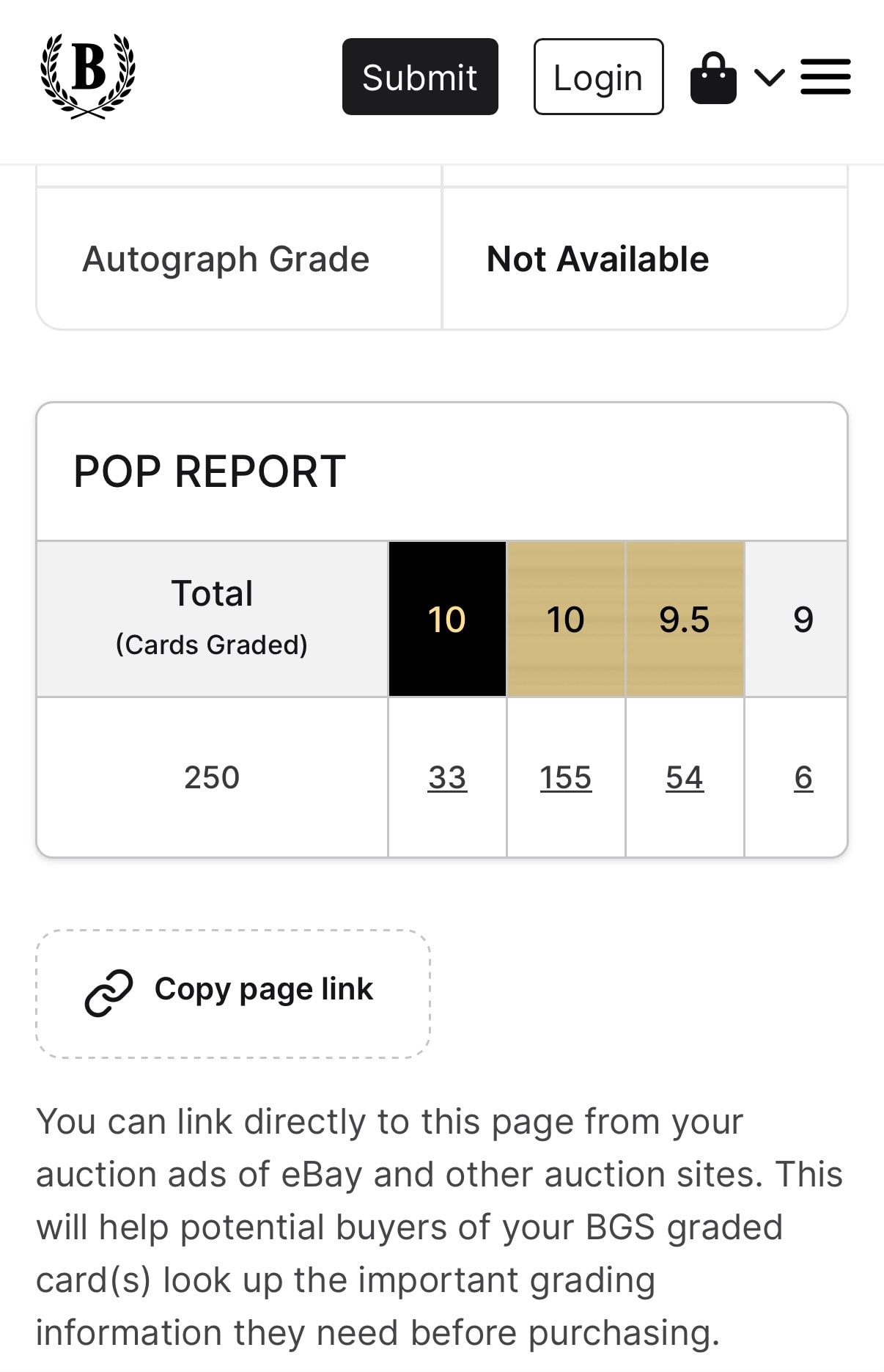This screenshot has height=1372, width=884.
Task: Copy page link text button
Action: pos(233,994)
